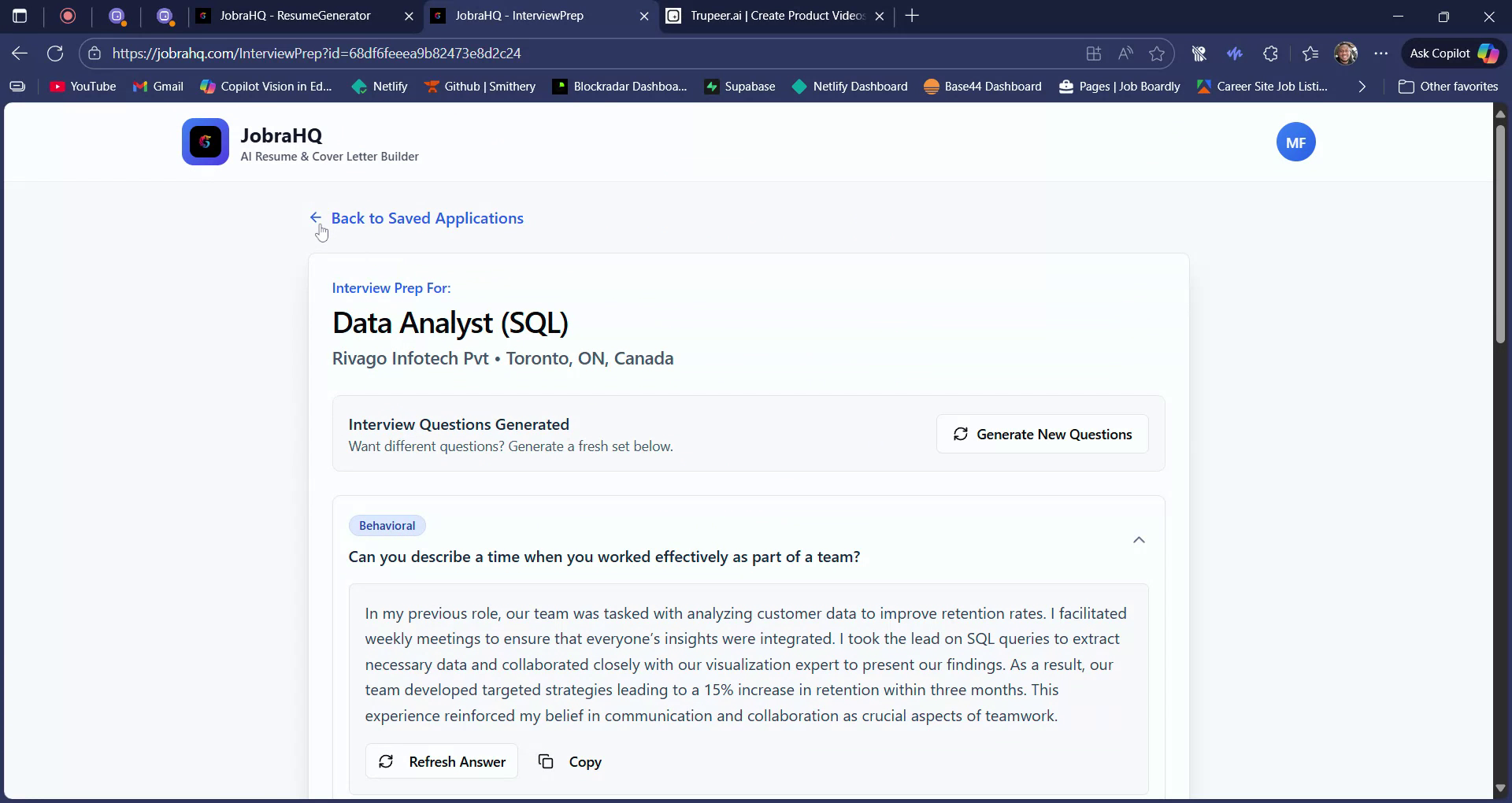Toggle the recording indicator in the tab strip

[x=68, y=16]
